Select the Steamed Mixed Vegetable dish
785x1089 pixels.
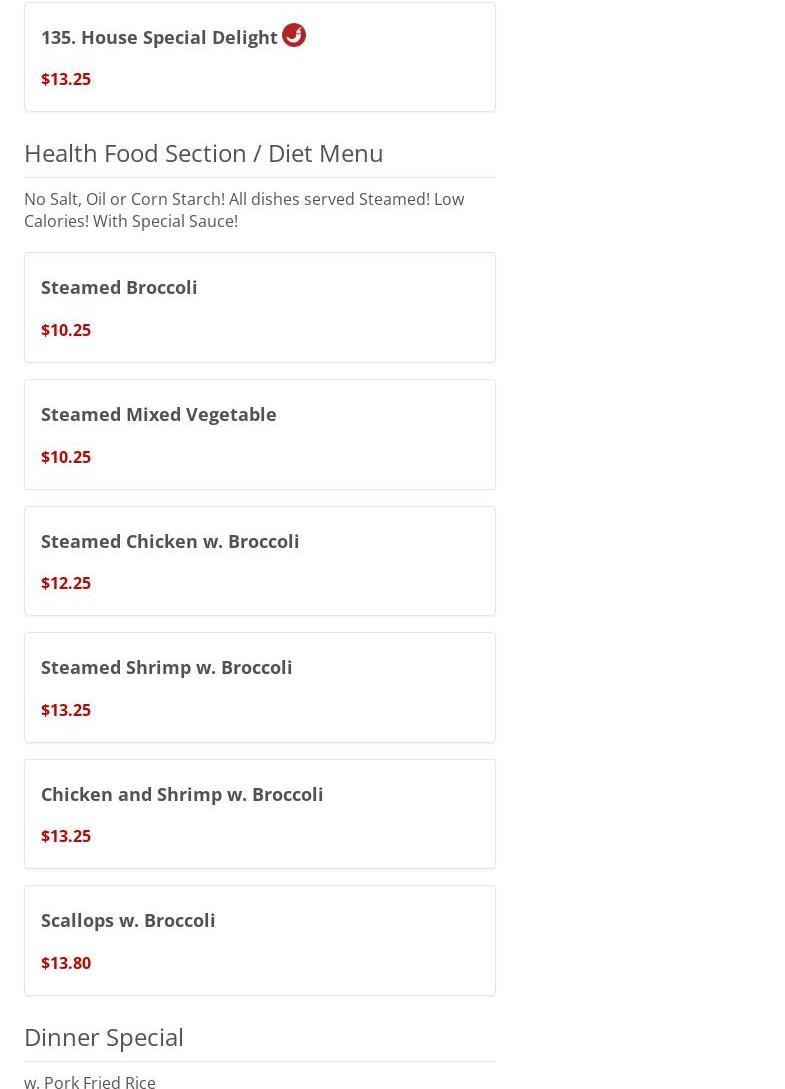(158, 414)
